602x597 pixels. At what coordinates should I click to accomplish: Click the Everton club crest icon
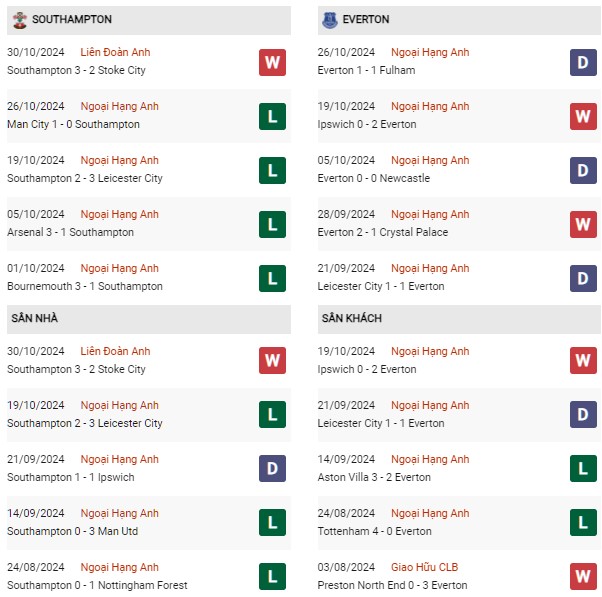pyautogui.click(x=330, y=20)
